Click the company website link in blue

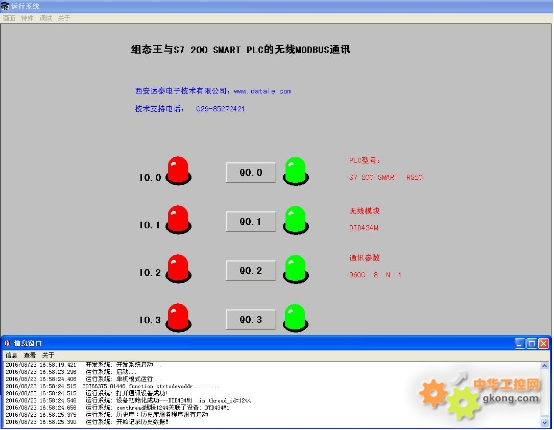(x=263, y=91)
